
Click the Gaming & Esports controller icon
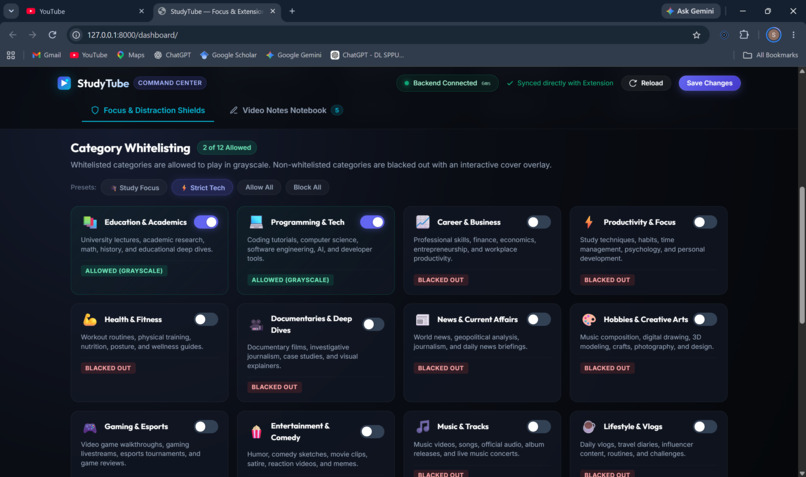click(x=90, y=427)
